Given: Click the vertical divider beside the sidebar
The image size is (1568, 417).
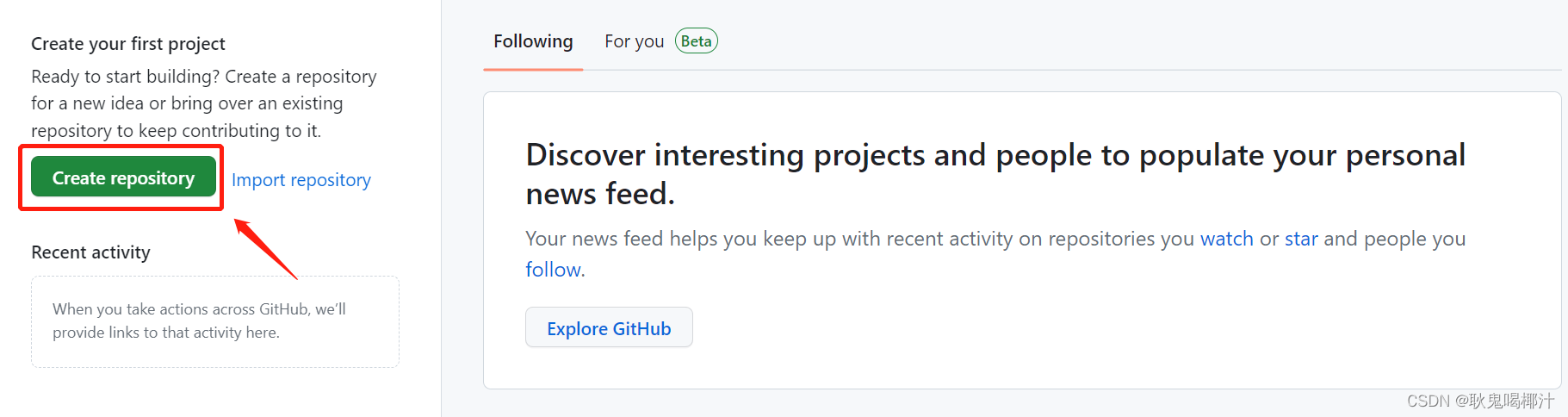Looking at the screenshot, I should tap(441, 208).
